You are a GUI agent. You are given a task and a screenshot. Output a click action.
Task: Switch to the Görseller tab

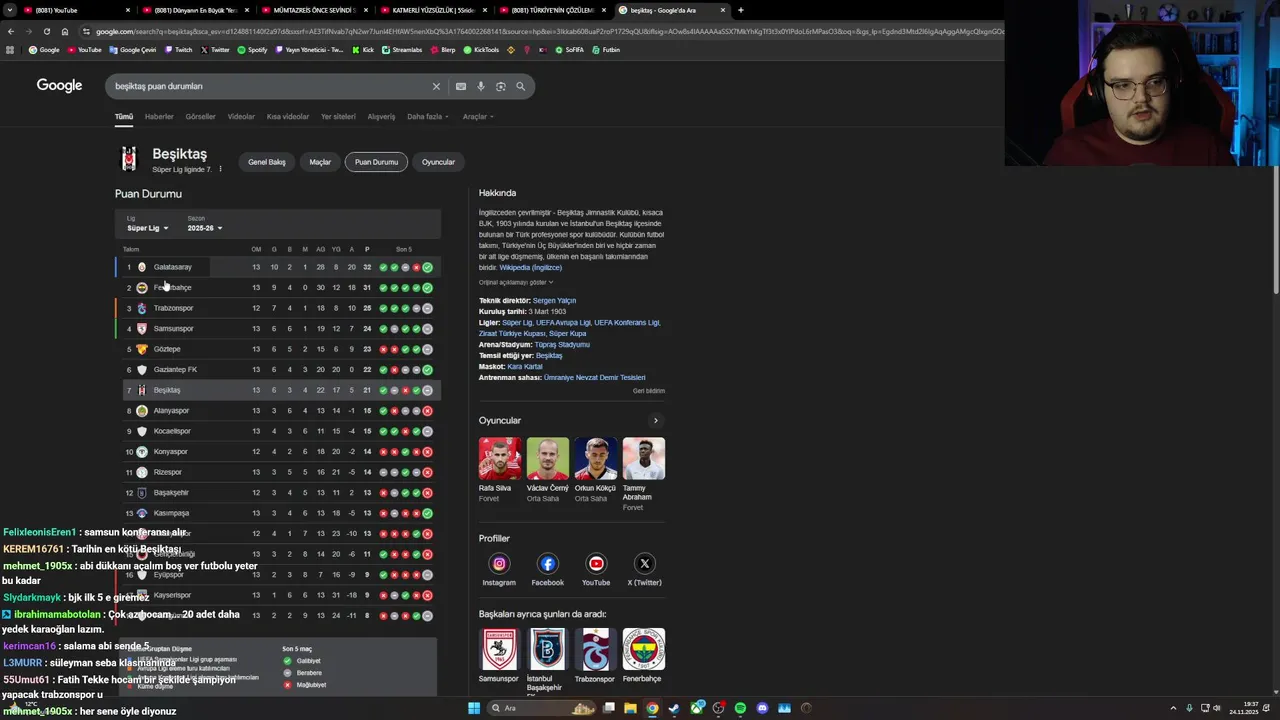click(200, 116)
